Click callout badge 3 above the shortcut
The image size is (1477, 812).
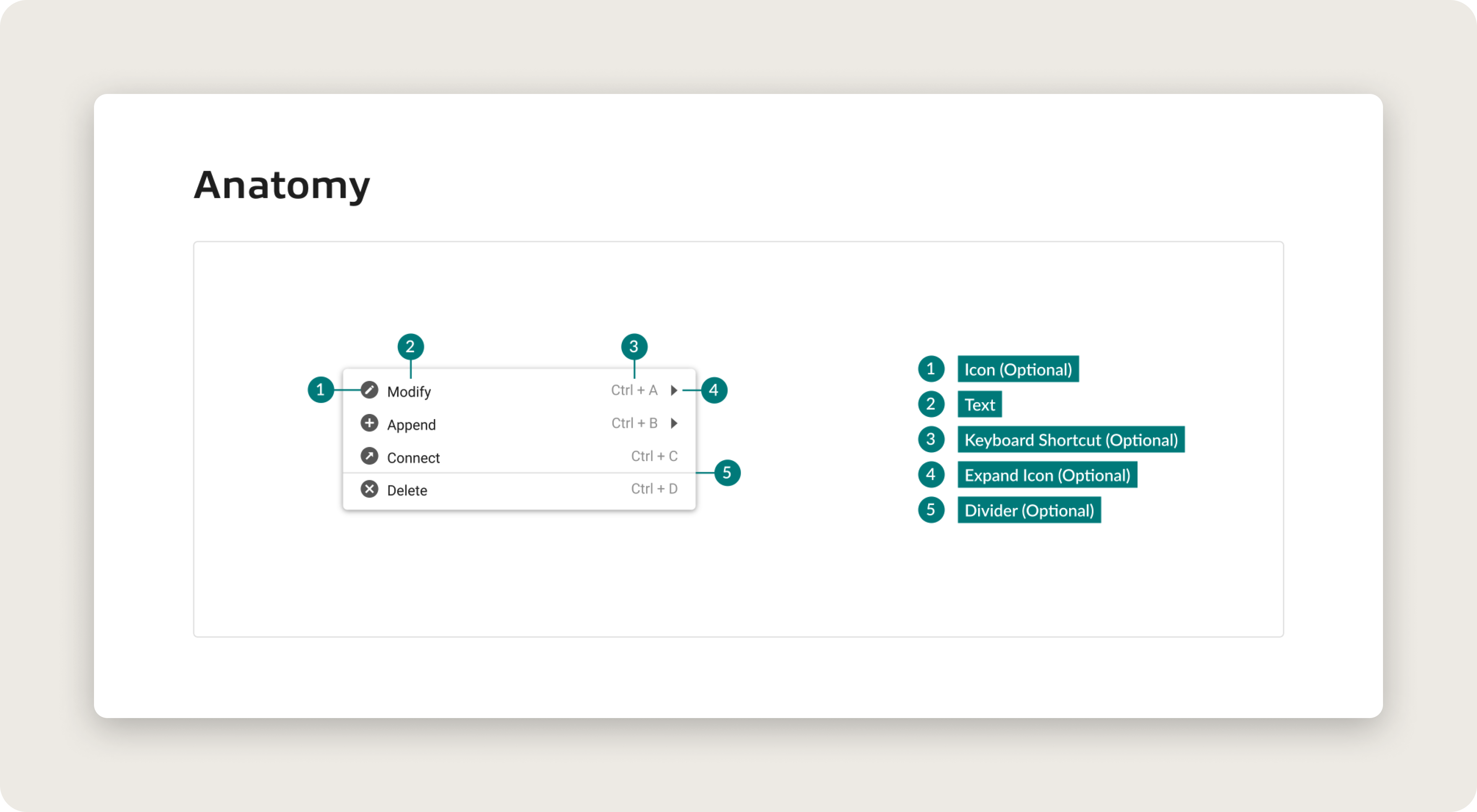click(634, 347)
